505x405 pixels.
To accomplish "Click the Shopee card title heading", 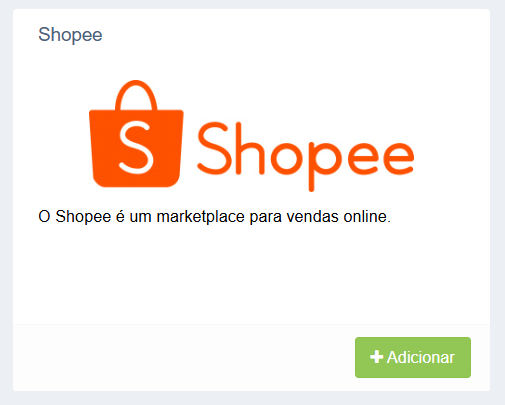I will (70, 34).
